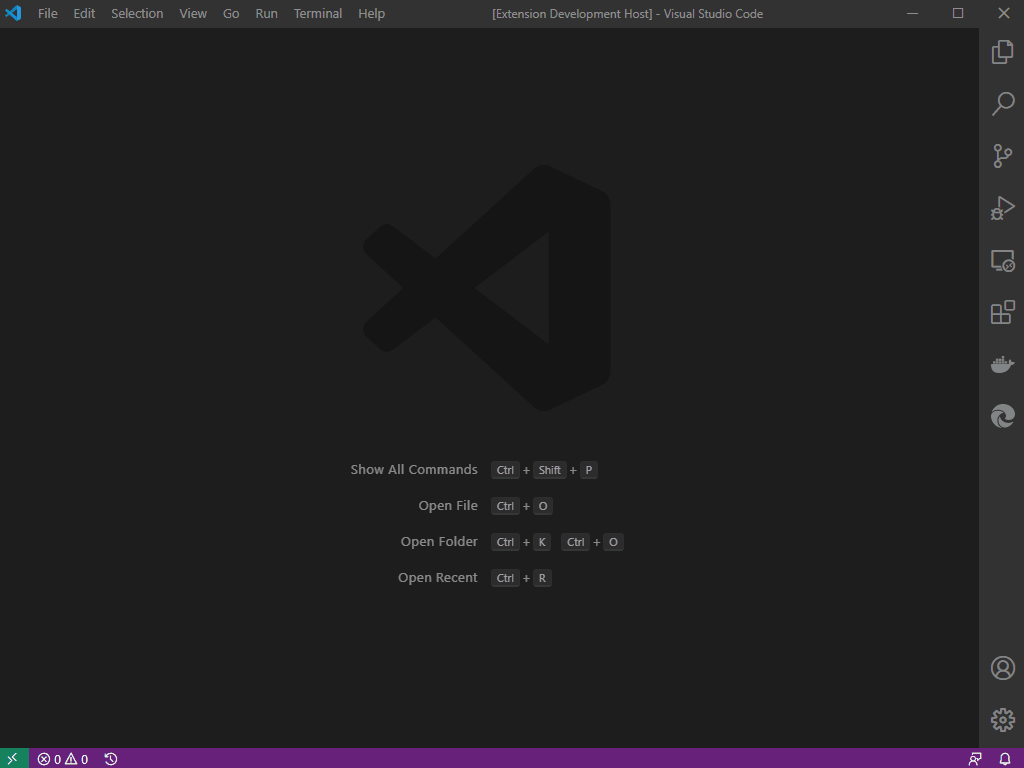Viewport: 1024px width, 768px height.
Task: Open the File menu
Action: point(48,14)
